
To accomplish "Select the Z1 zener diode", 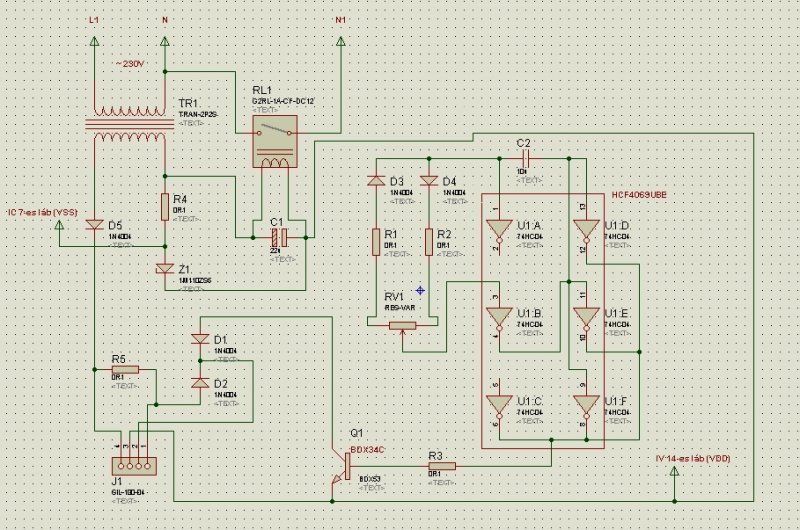I will click(x=165, y=268).
